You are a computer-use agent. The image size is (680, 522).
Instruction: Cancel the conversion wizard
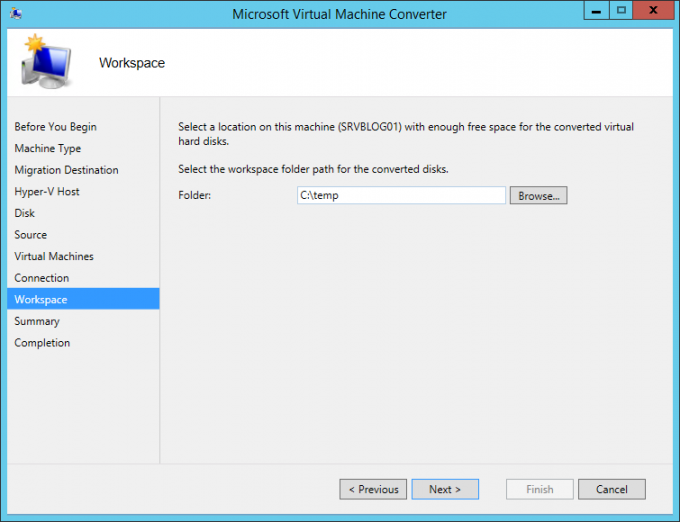pyautogui.click(x=611, y=489)
